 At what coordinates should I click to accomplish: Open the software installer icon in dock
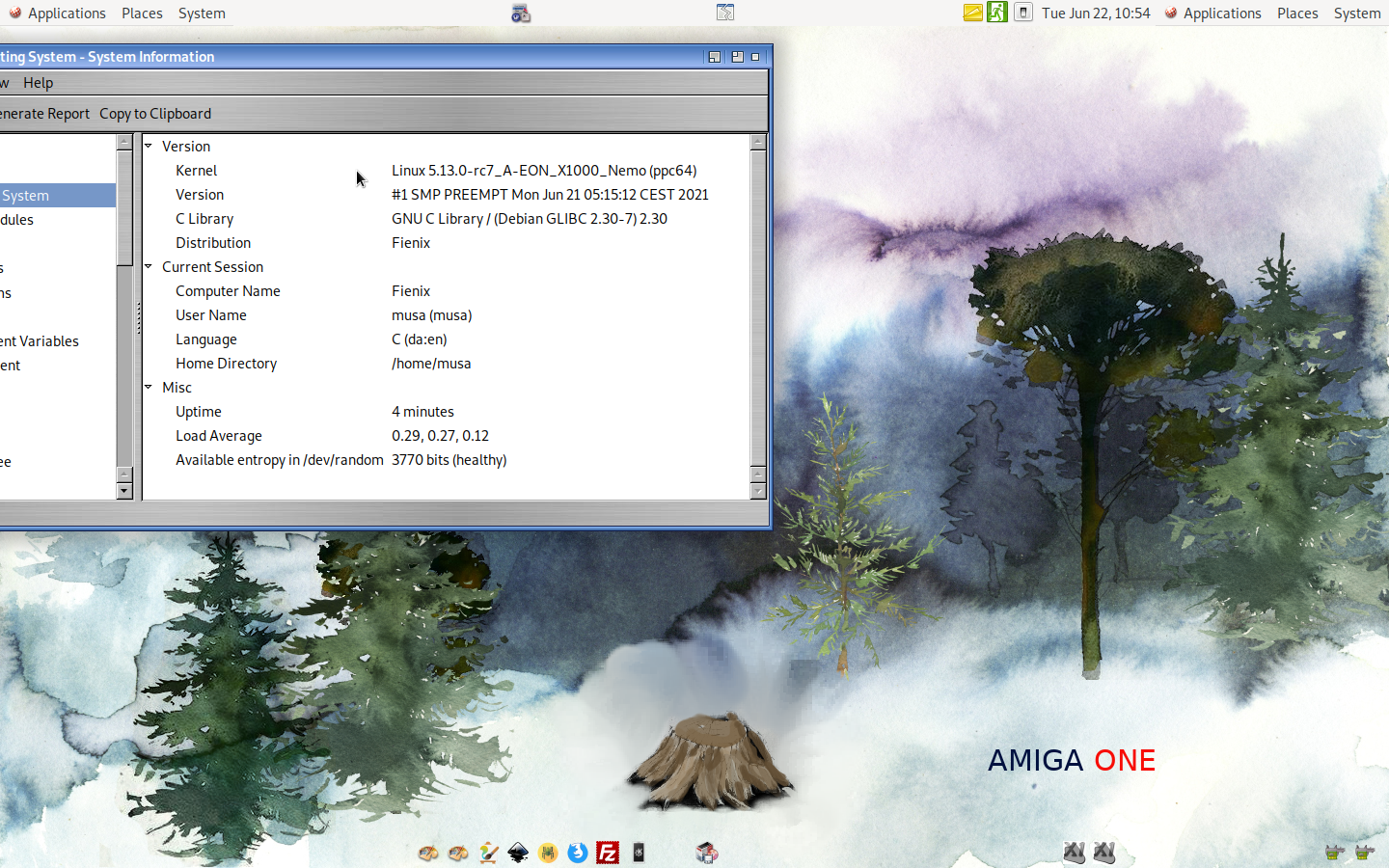tap(707, 853)
